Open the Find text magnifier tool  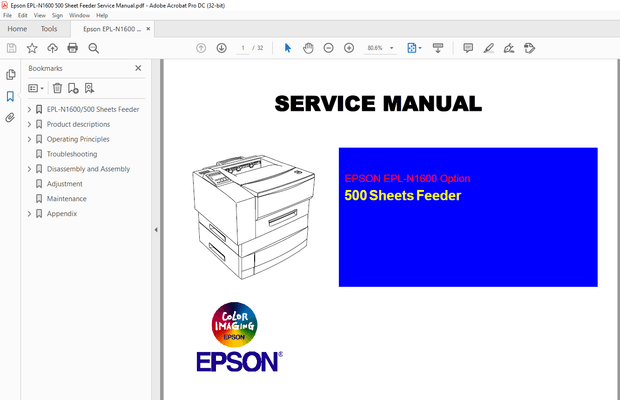pos(94,48)
